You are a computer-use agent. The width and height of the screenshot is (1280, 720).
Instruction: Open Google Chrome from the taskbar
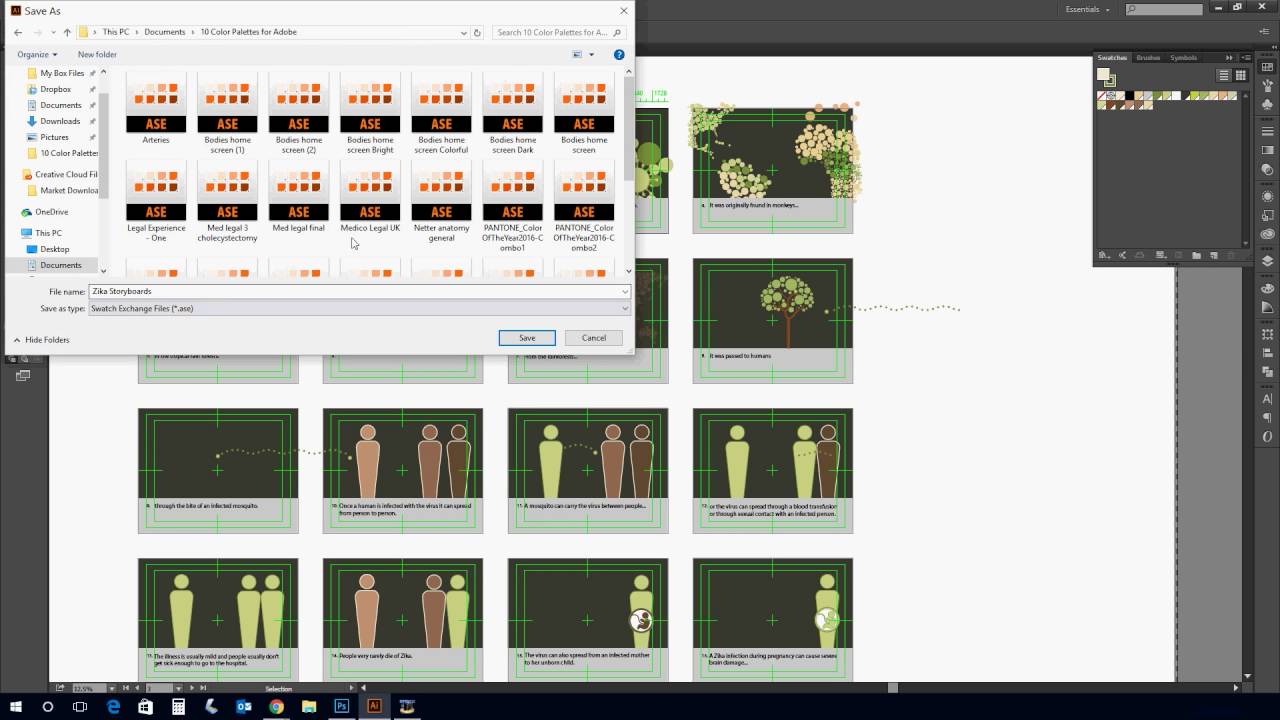276,706
